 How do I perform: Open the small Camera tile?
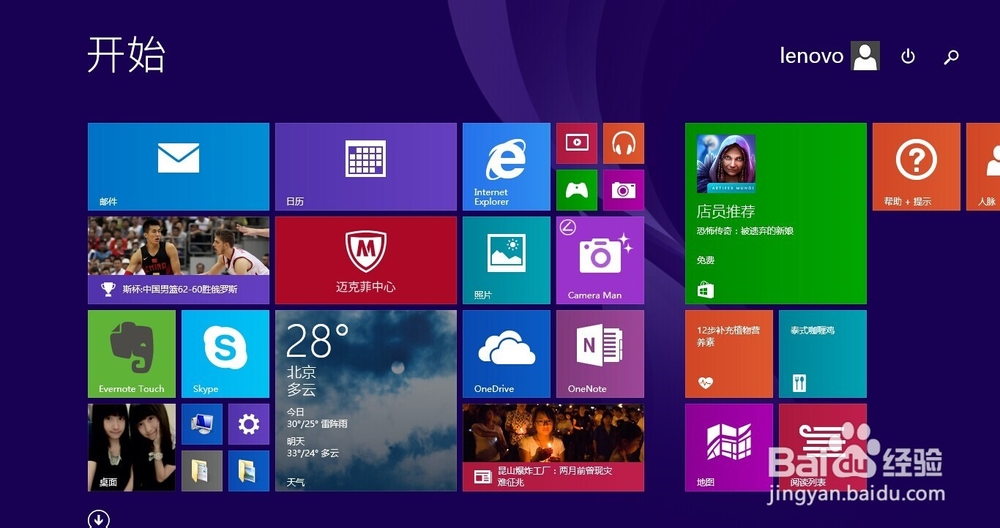tap(624, 190)
